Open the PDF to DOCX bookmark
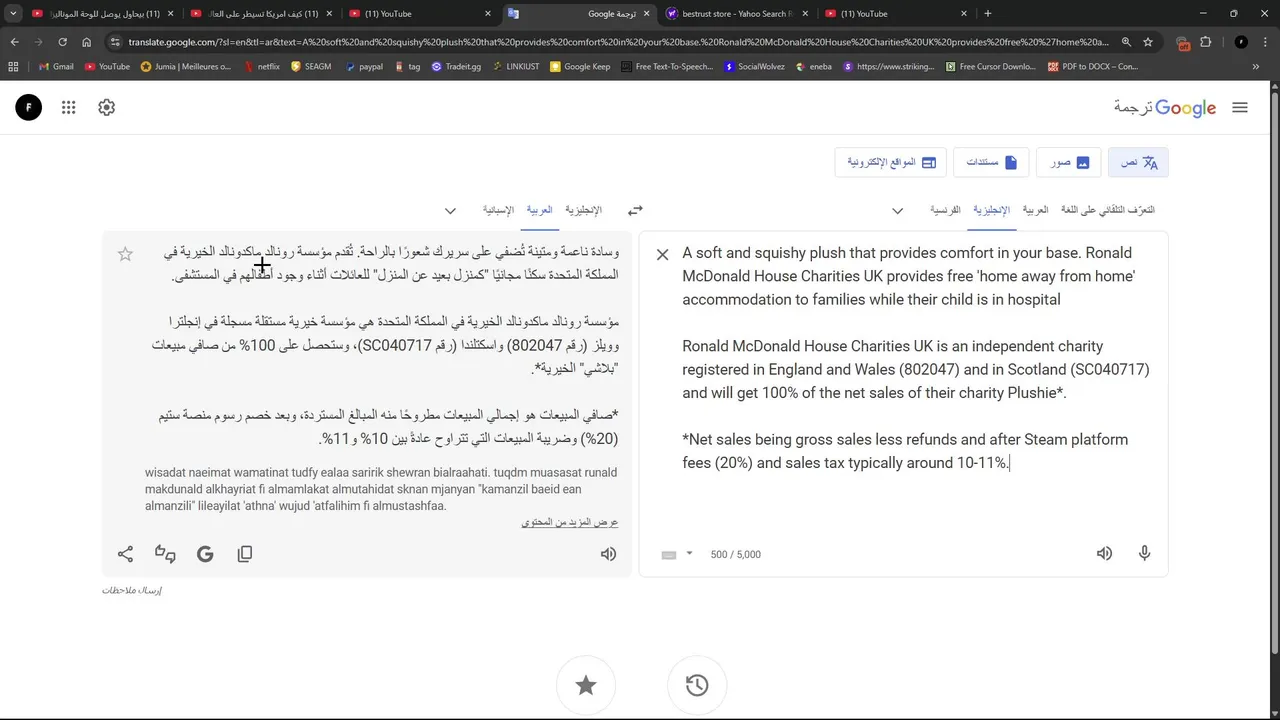Viewport: 1280px width, 720px height. pyautogui.click(x=1094, y=67)
